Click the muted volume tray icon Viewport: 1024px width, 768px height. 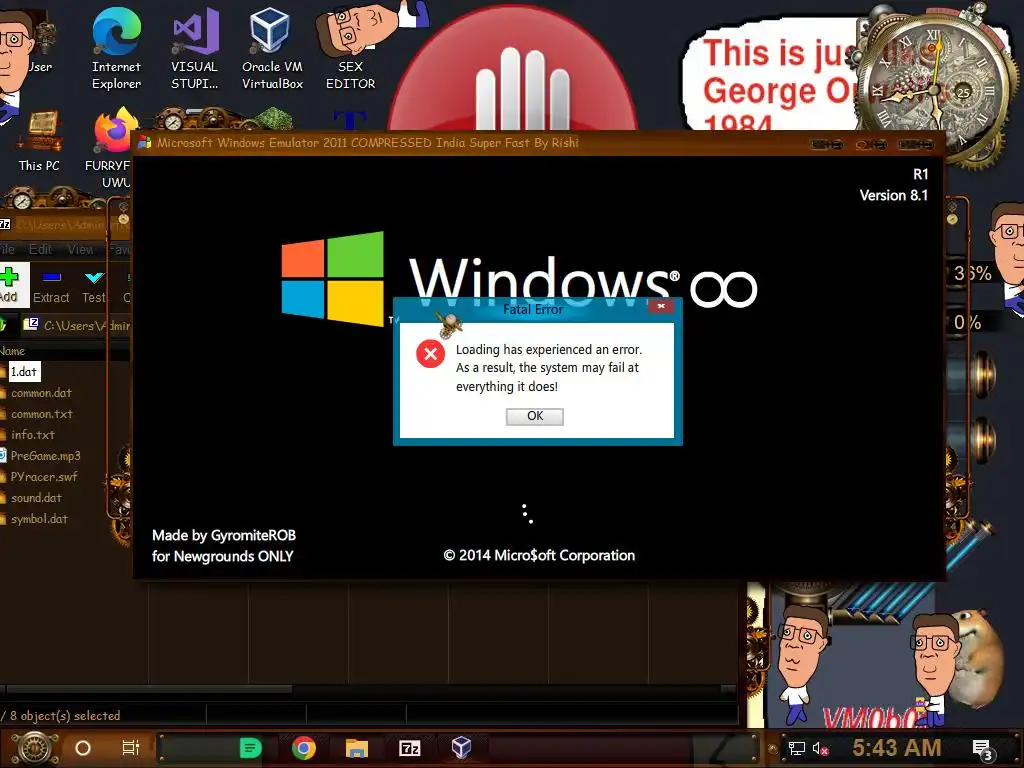click(820, 748)
